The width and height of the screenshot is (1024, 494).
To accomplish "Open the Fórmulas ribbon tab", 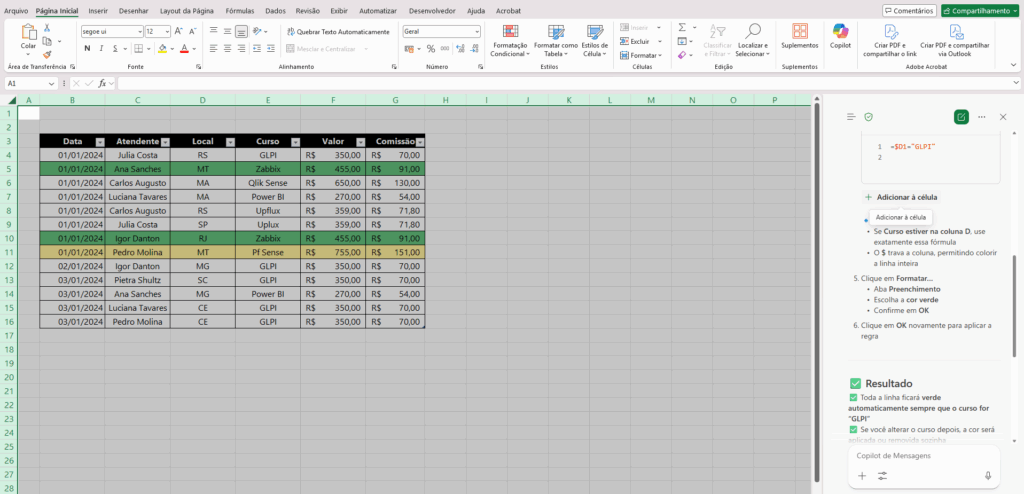I will [x=239, y=10].
